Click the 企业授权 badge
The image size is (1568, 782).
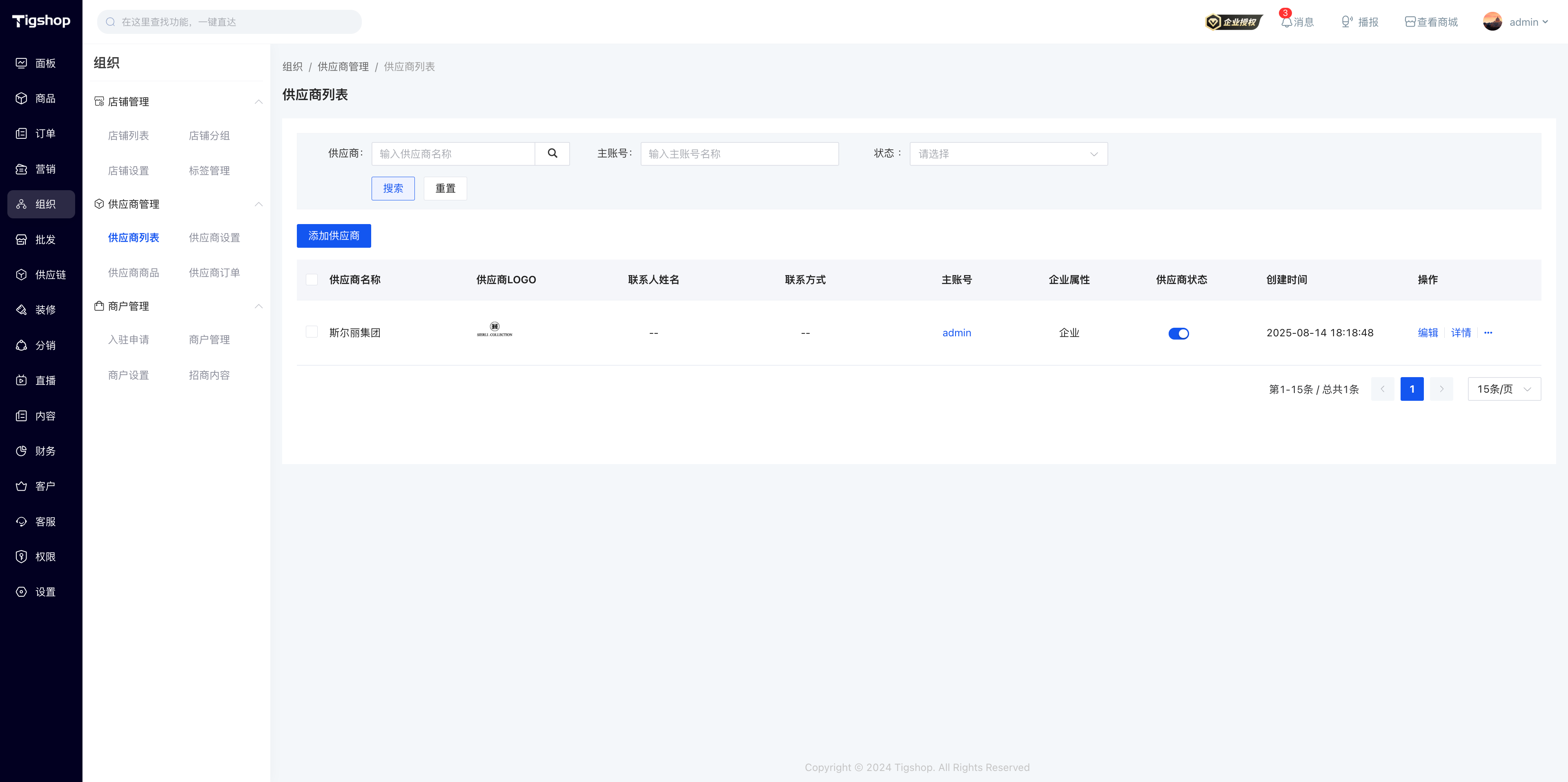[1233, 22]
